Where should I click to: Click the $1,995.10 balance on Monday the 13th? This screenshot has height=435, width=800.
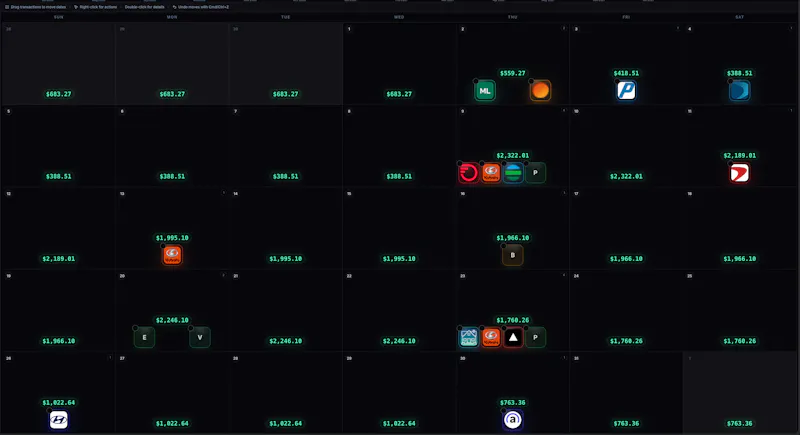point(172,238)
